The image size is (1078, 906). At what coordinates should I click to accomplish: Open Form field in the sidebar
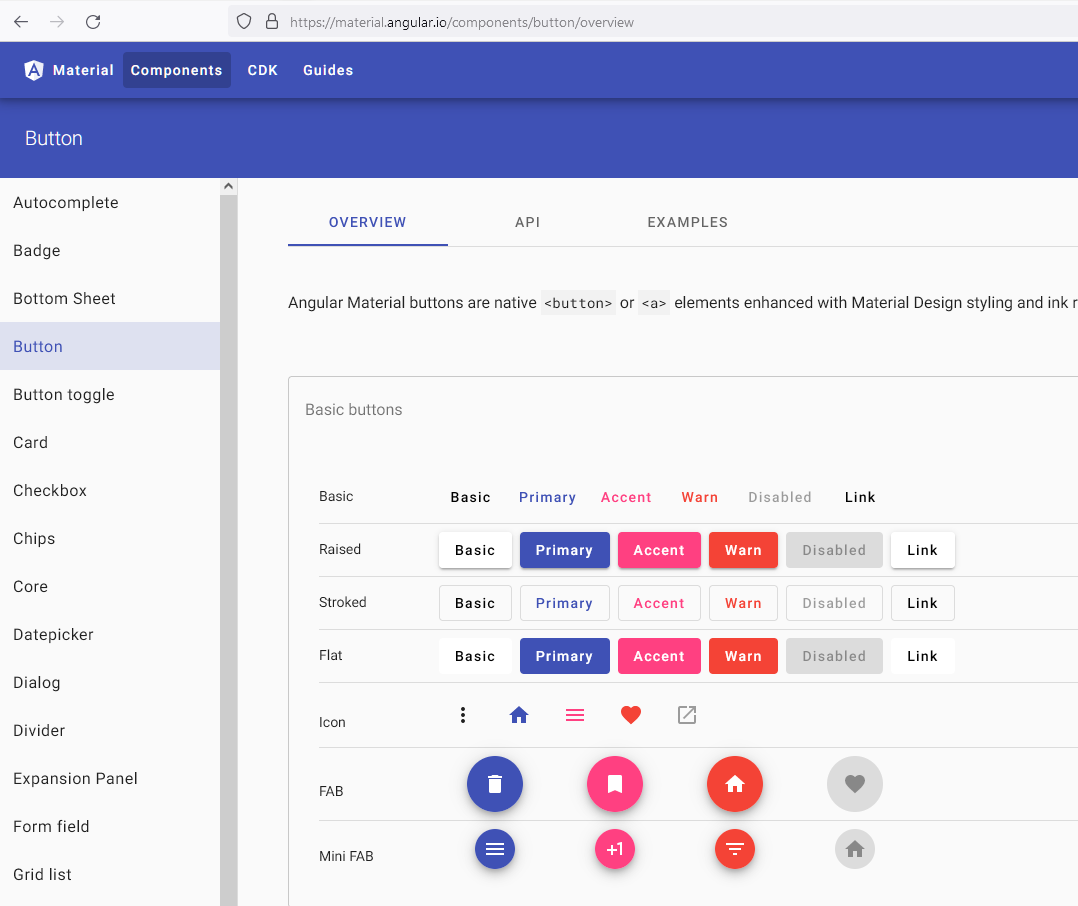tap(110, 826)
